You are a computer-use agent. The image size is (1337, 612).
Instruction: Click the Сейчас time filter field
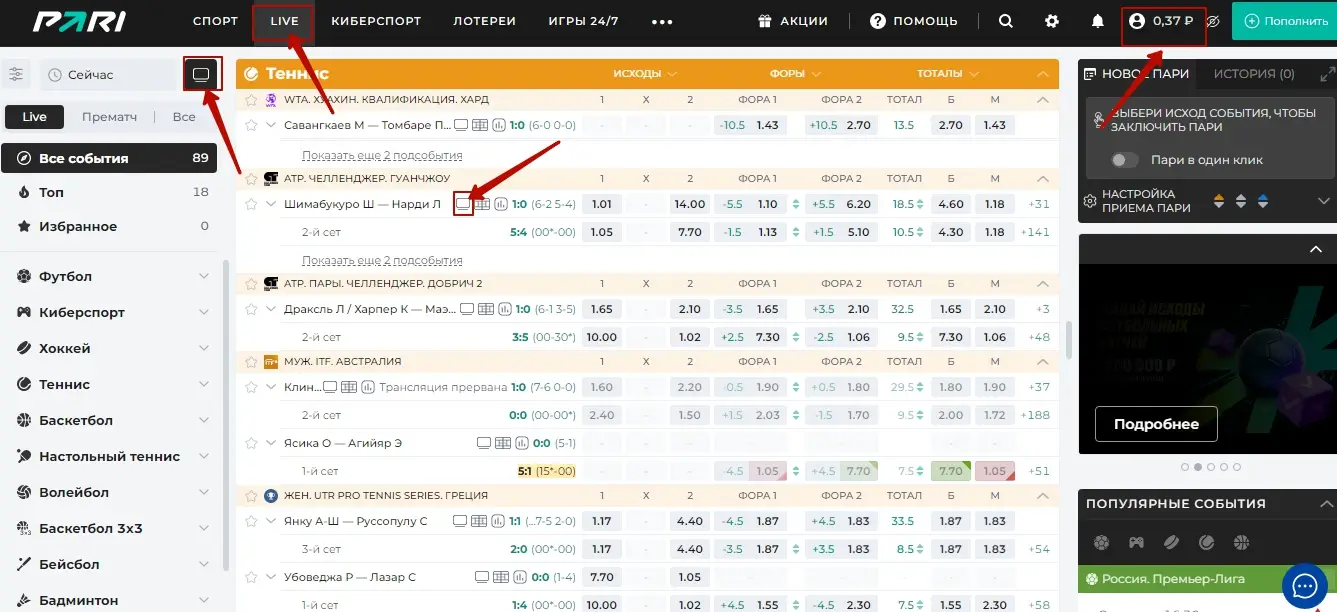click(108, 75)
